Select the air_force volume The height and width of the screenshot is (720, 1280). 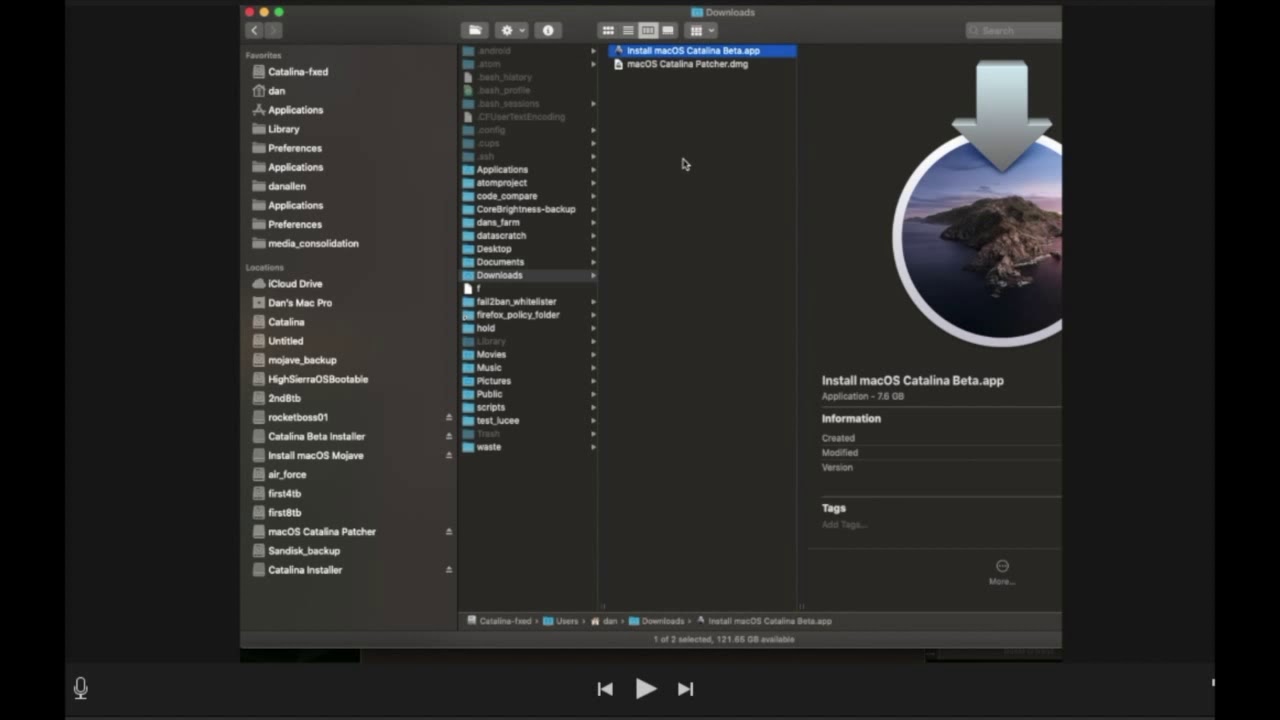point(287,475)
